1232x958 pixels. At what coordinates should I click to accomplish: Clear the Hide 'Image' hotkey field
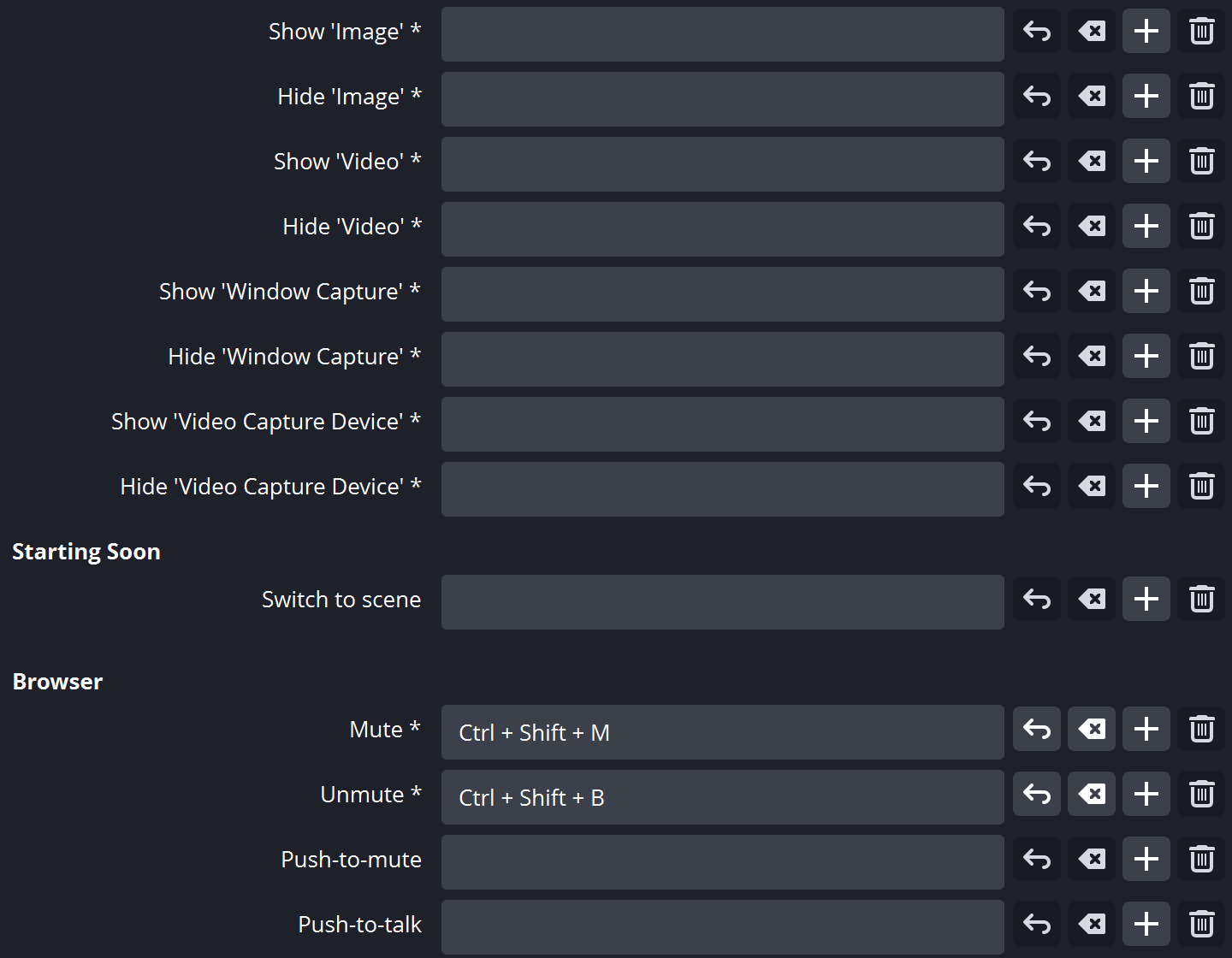click(x=1091, y=96)
